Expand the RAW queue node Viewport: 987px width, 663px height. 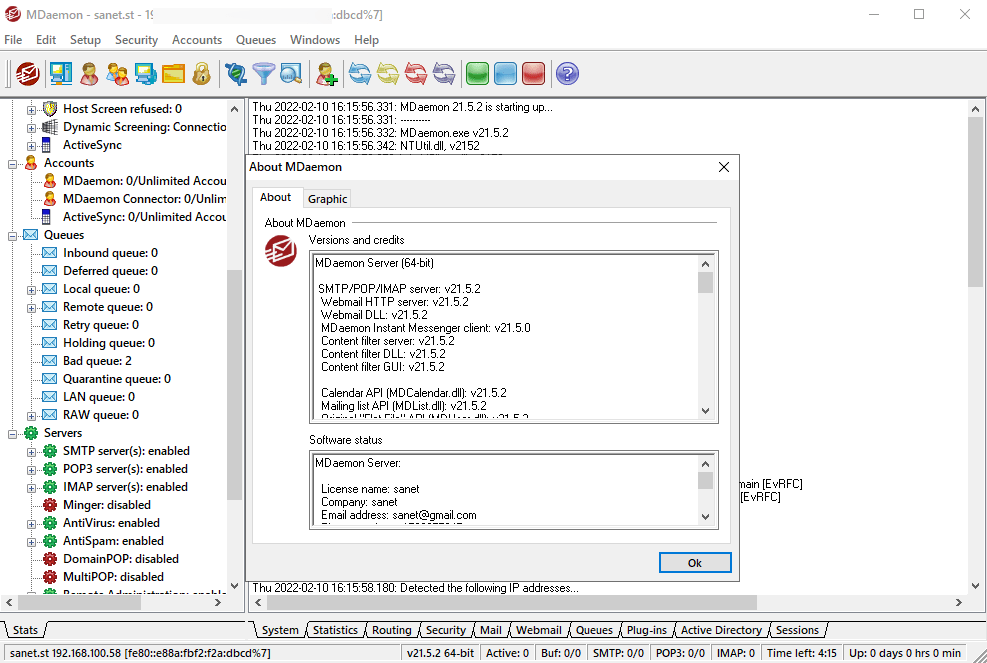[x=31, y=416]
